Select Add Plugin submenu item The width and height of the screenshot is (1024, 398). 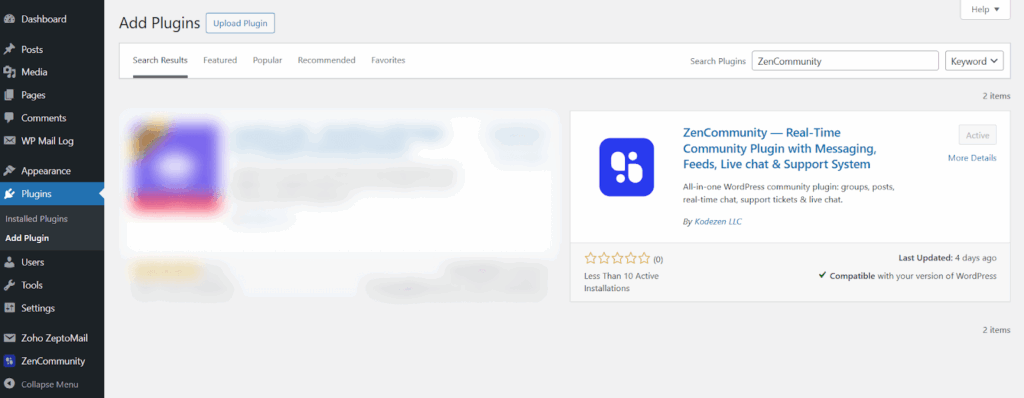tap(27, 239)
